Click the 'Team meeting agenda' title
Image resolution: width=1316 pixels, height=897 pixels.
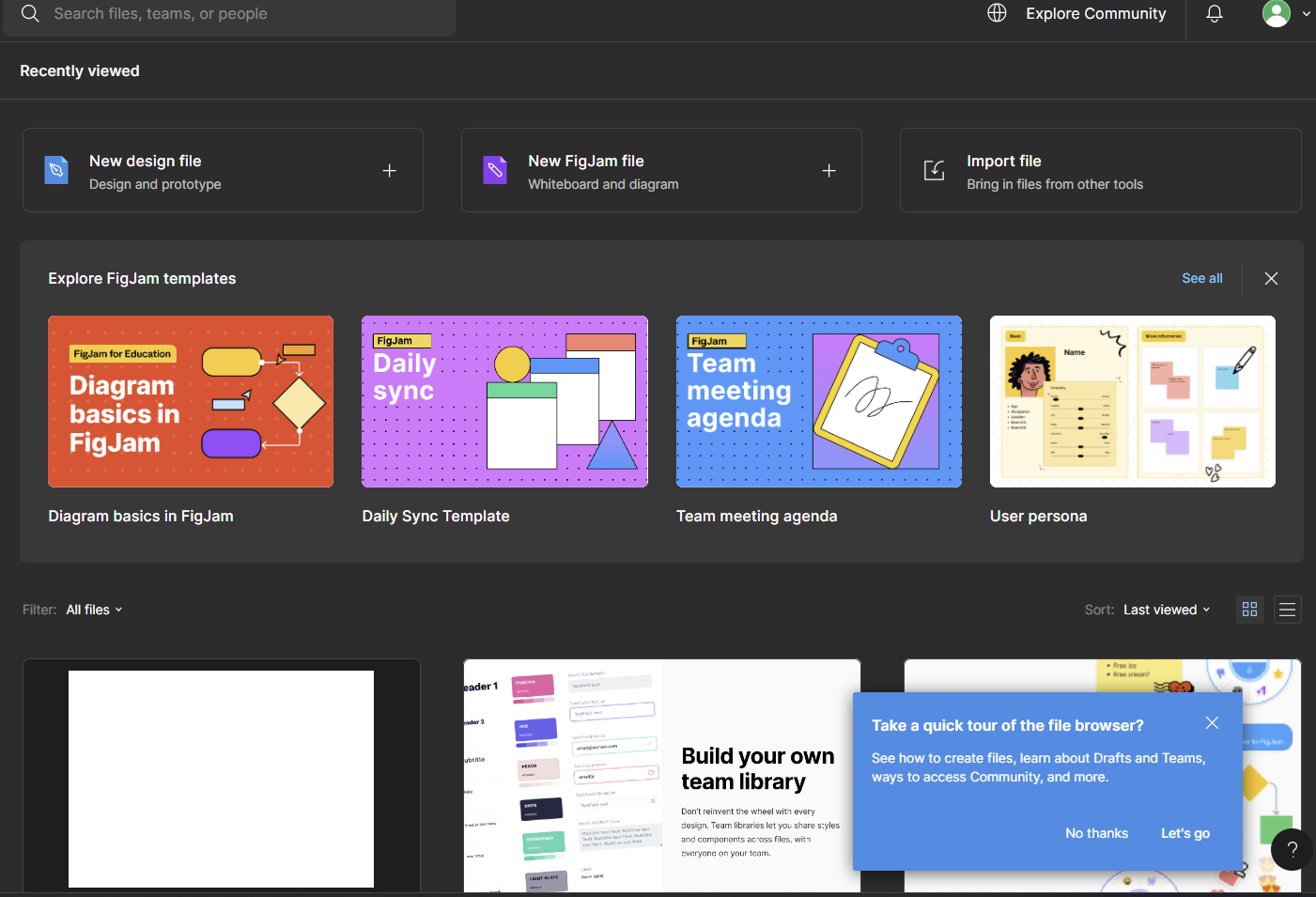click(756, 516)
